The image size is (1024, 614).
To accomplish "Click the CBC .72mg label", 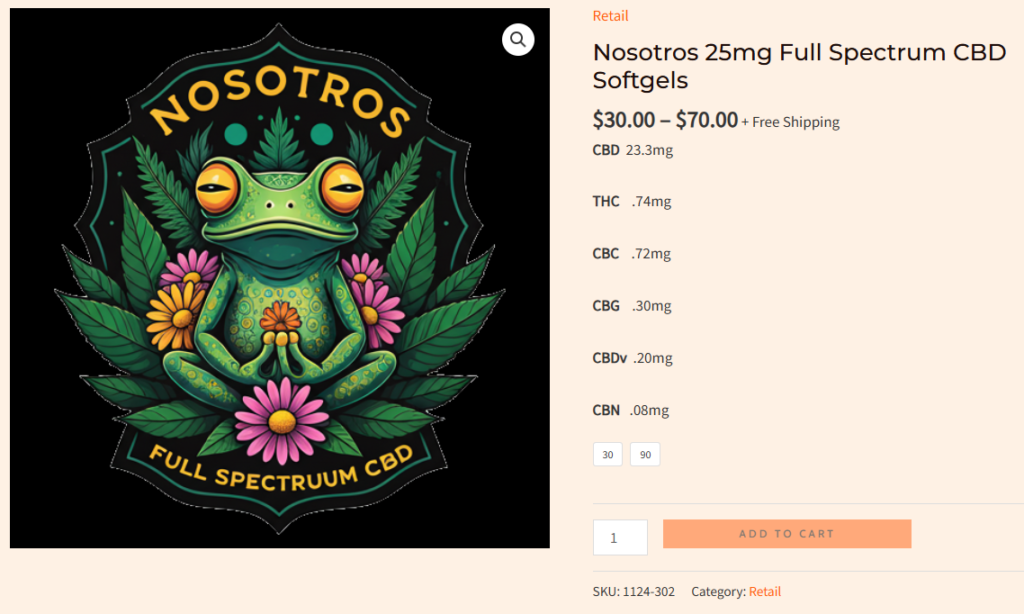I will tap(632, 254).
